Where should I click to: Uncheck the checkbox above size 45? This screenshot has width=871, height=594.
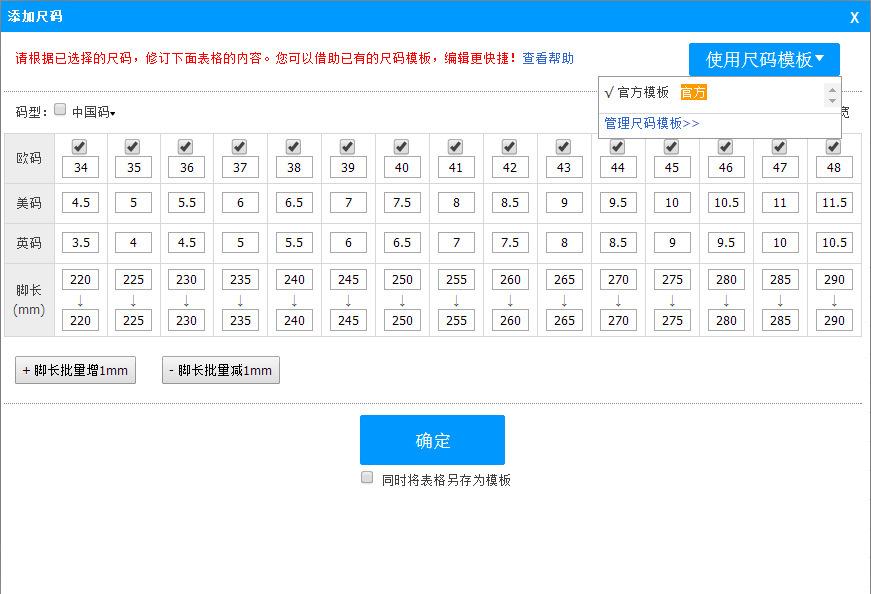click(671, 145)
